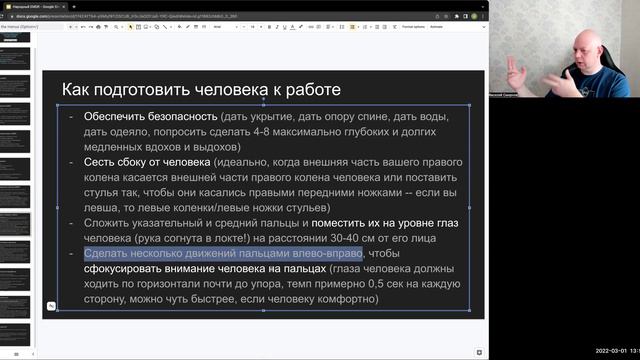Click the text 'Обеспечить безопасность'
640x360 pixels.
click(151, 117)
